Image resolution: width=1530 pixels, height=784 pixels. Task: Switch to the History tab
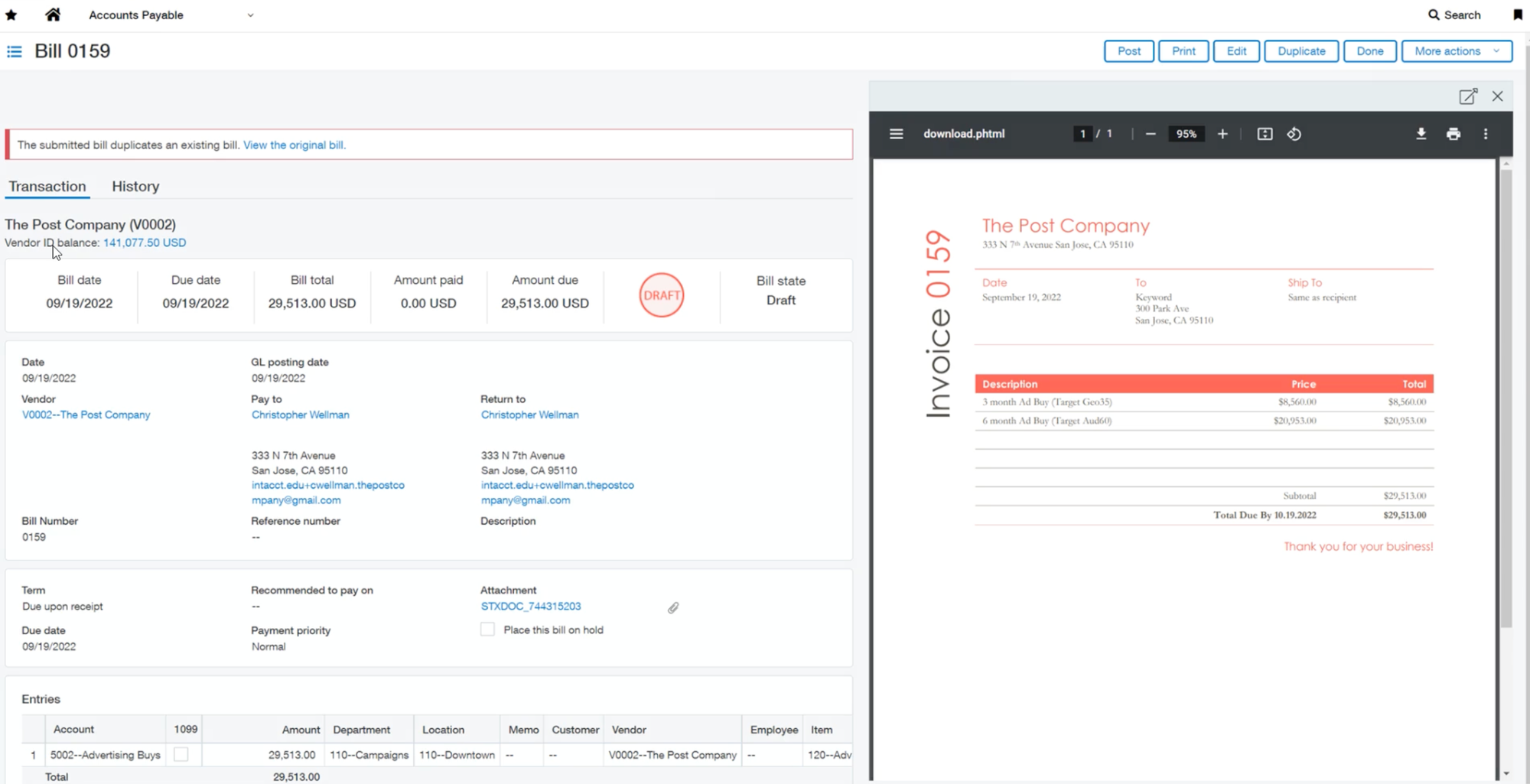135,186
